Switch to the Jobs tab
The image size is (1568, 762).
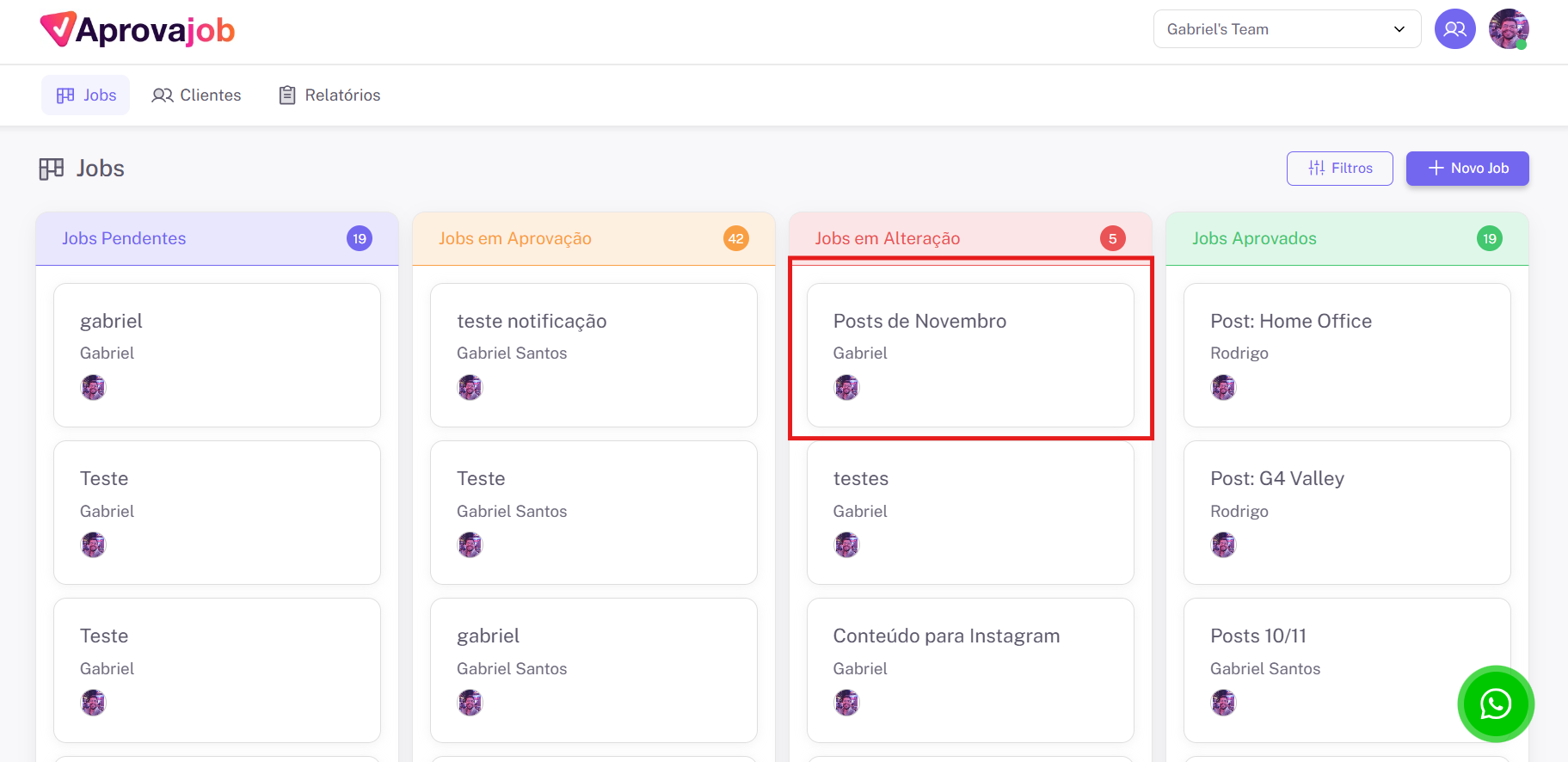(86, 95)
